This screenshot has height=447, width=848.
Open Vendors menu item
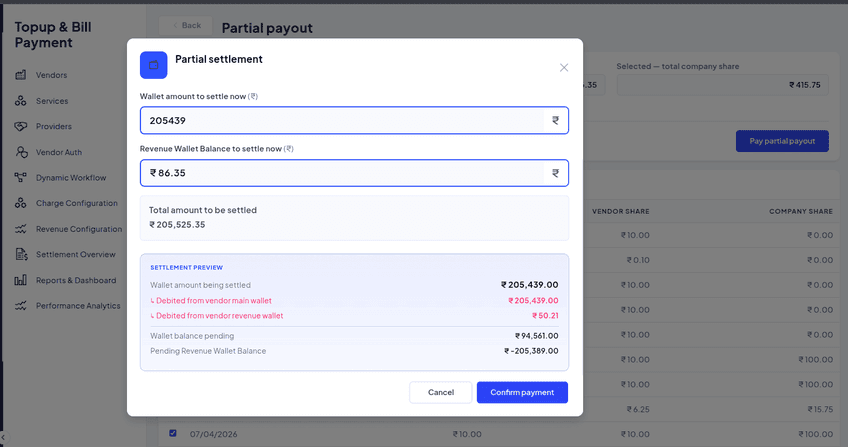coord(51,75)
